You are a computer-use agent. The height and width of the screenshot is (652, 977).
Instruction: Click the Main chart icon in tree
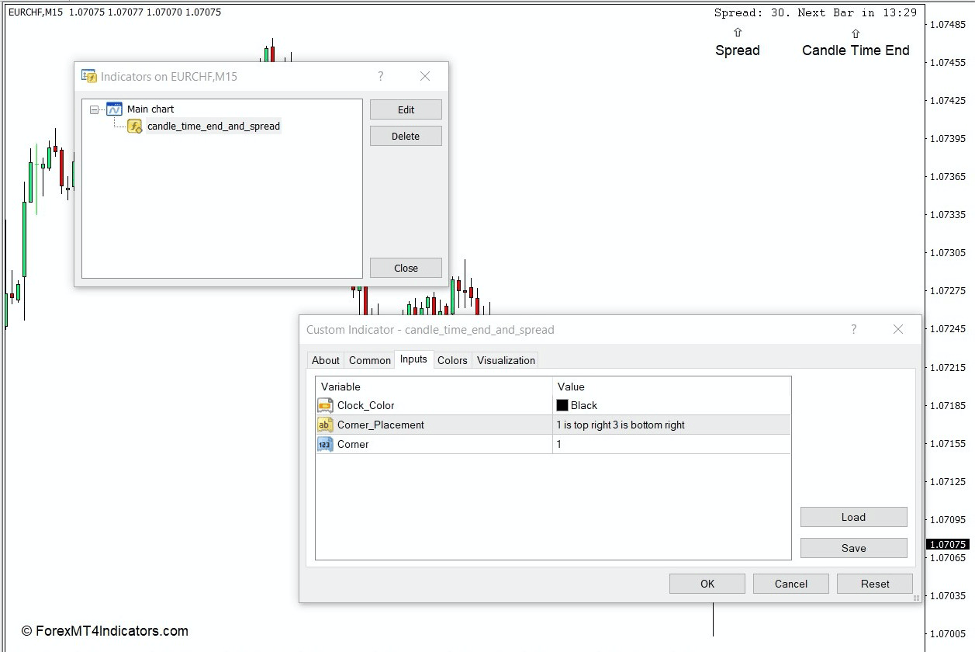click(x=114, y=109)
